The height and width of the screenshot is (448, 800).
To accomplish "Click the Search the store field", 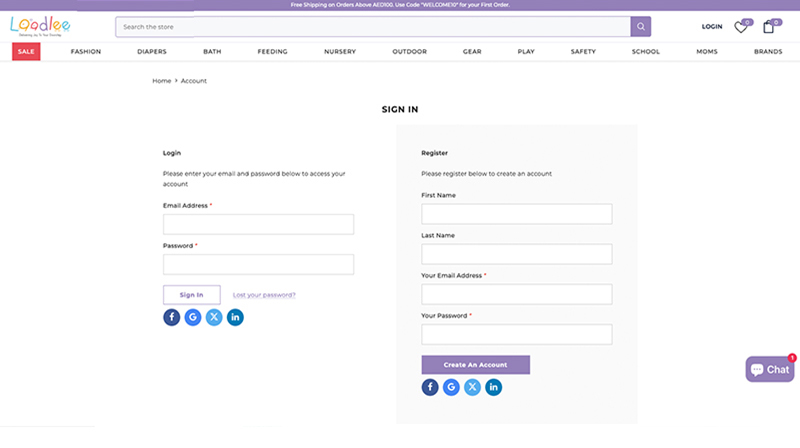I will 370,27.
